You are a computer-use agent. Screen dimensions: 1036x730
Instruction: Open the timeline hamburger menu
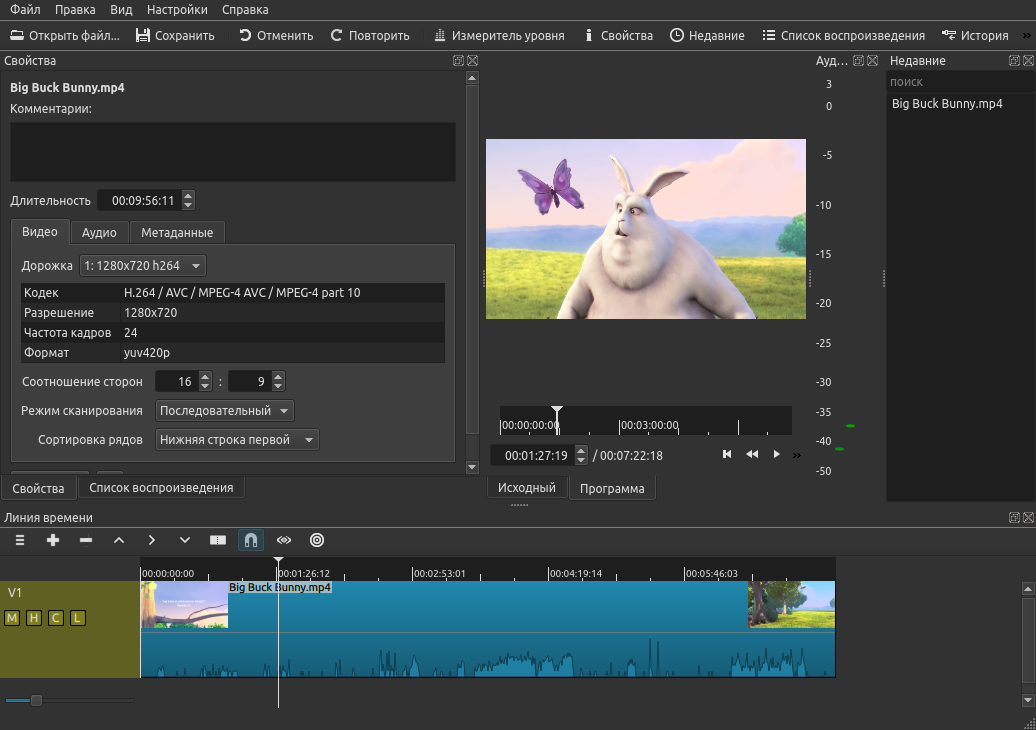click(19, 540)
